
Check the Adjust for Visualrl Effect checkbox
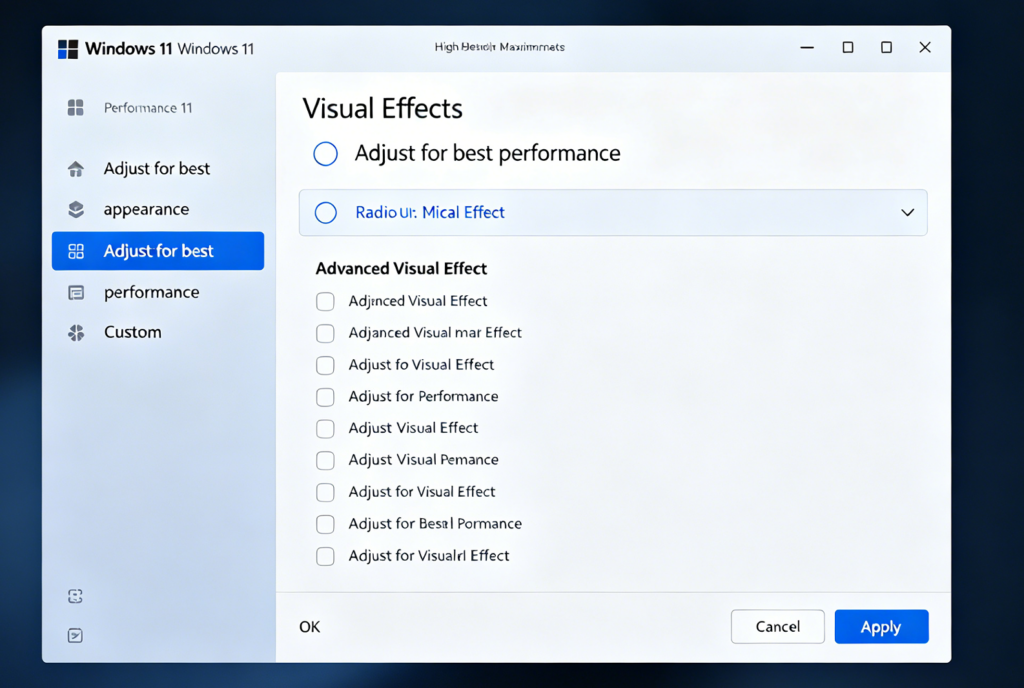click(x=325, y=556)
